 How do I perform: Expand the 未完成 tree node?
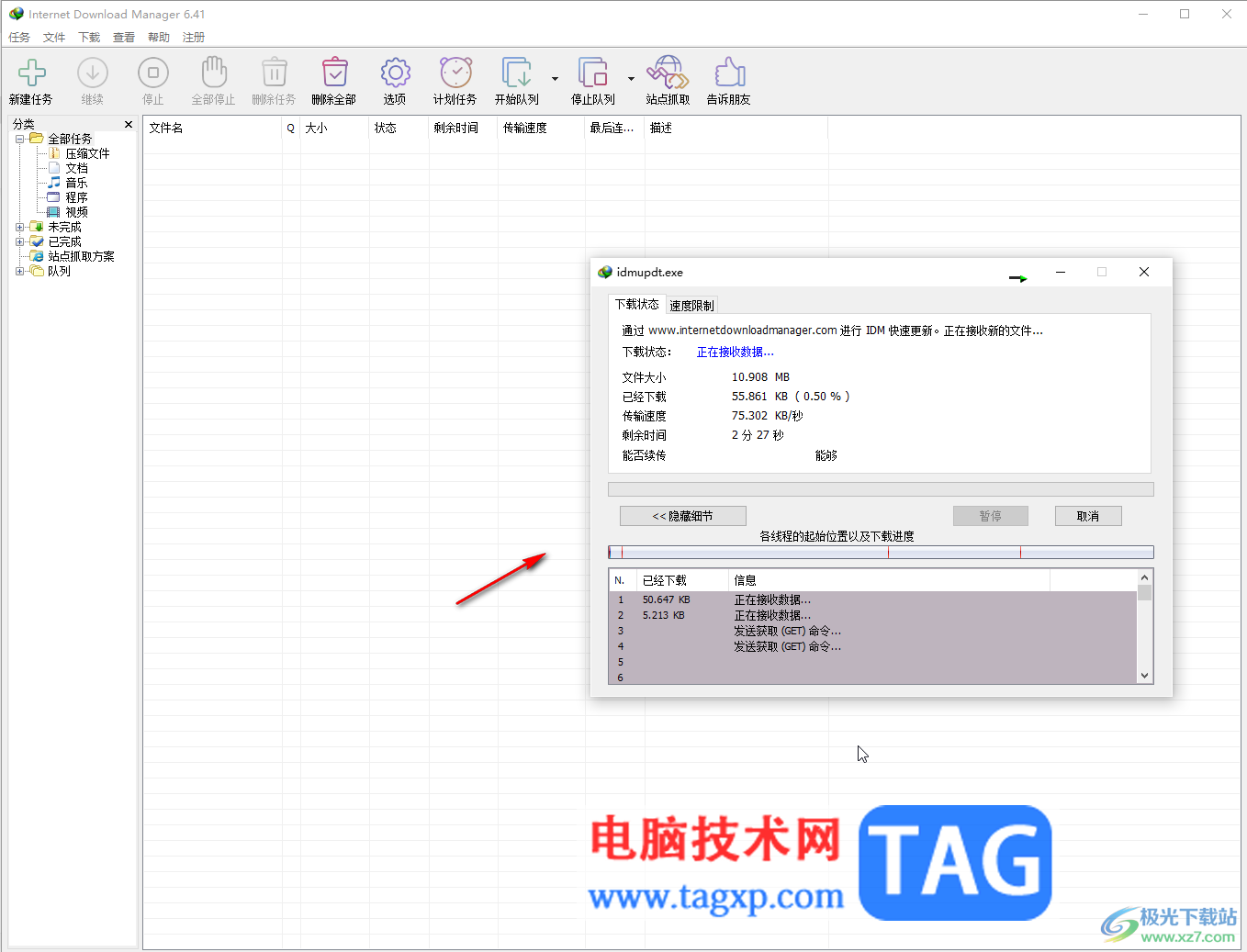coord(20,227)
